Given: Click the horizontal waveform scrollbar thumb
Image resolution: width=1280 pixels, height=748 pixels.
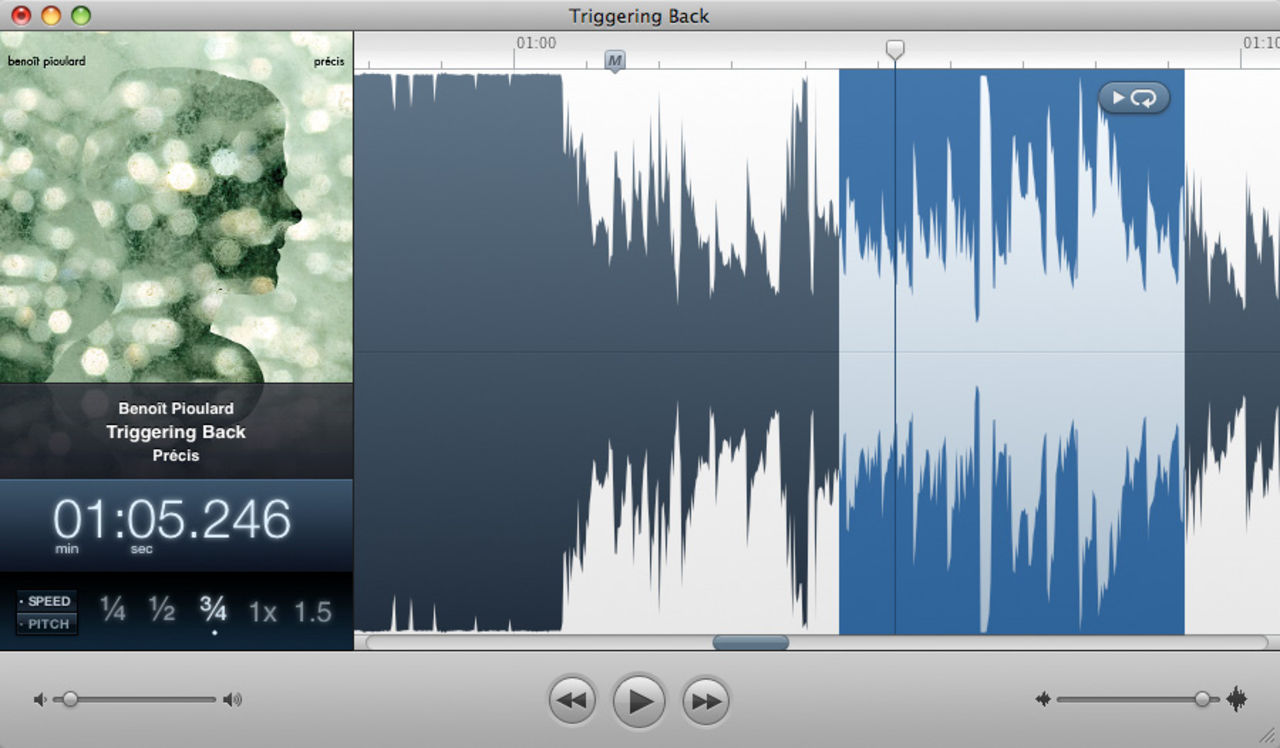Looking at the screenshot, I should 750,643.
